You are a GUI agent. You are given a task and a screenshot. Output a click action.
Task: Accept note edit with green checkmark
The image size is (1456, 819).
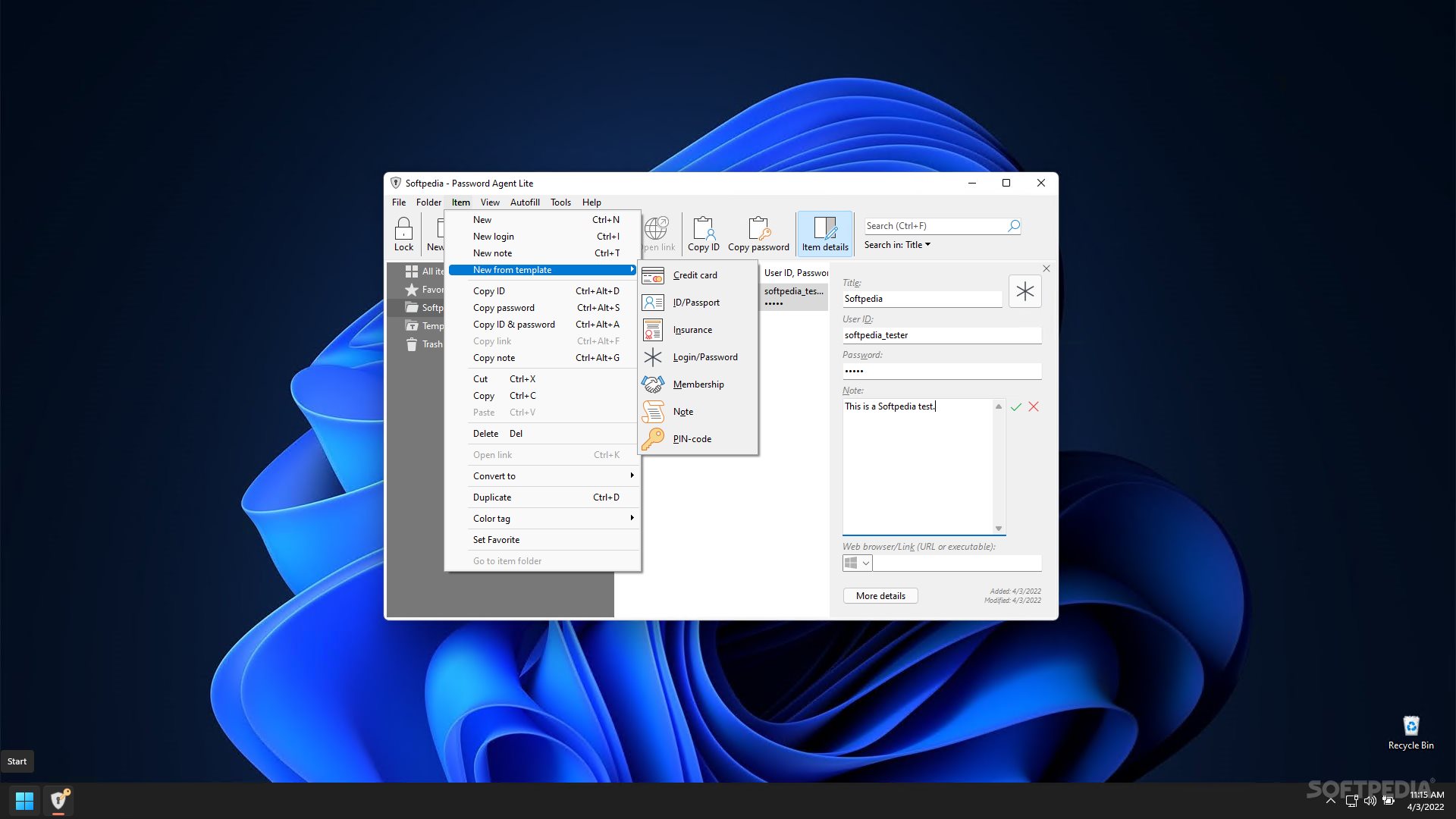coord(1016,407)
